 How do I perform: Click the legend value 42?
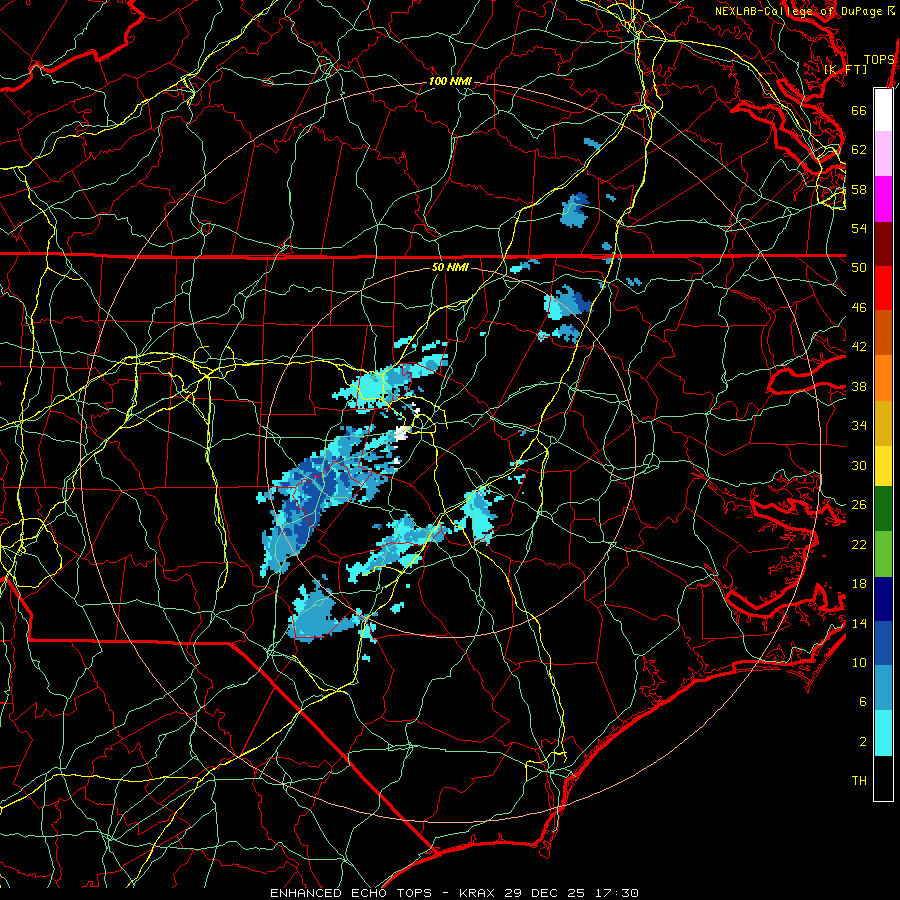pos(859,347)
